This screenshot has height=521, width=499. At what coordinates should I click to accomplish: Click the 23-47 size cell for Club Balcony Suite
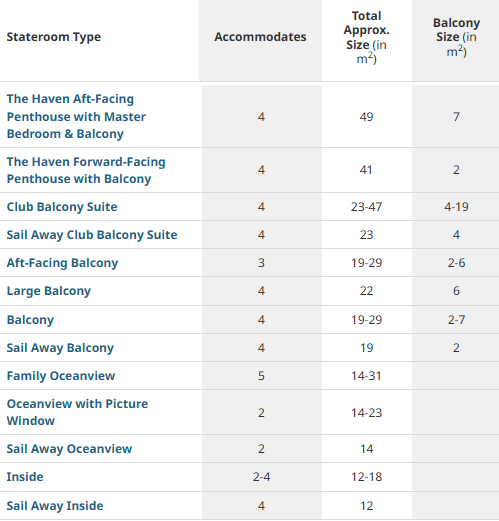click(x=366, y=207)
